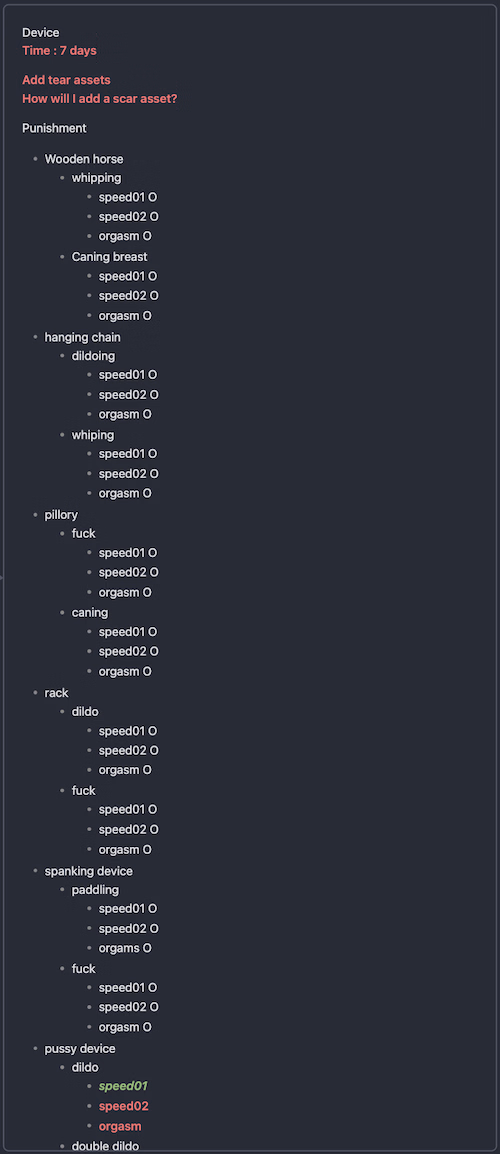Select the "rack" list item
The height and width of the screenshot is (1154, 500).
(x=57, y=693)
